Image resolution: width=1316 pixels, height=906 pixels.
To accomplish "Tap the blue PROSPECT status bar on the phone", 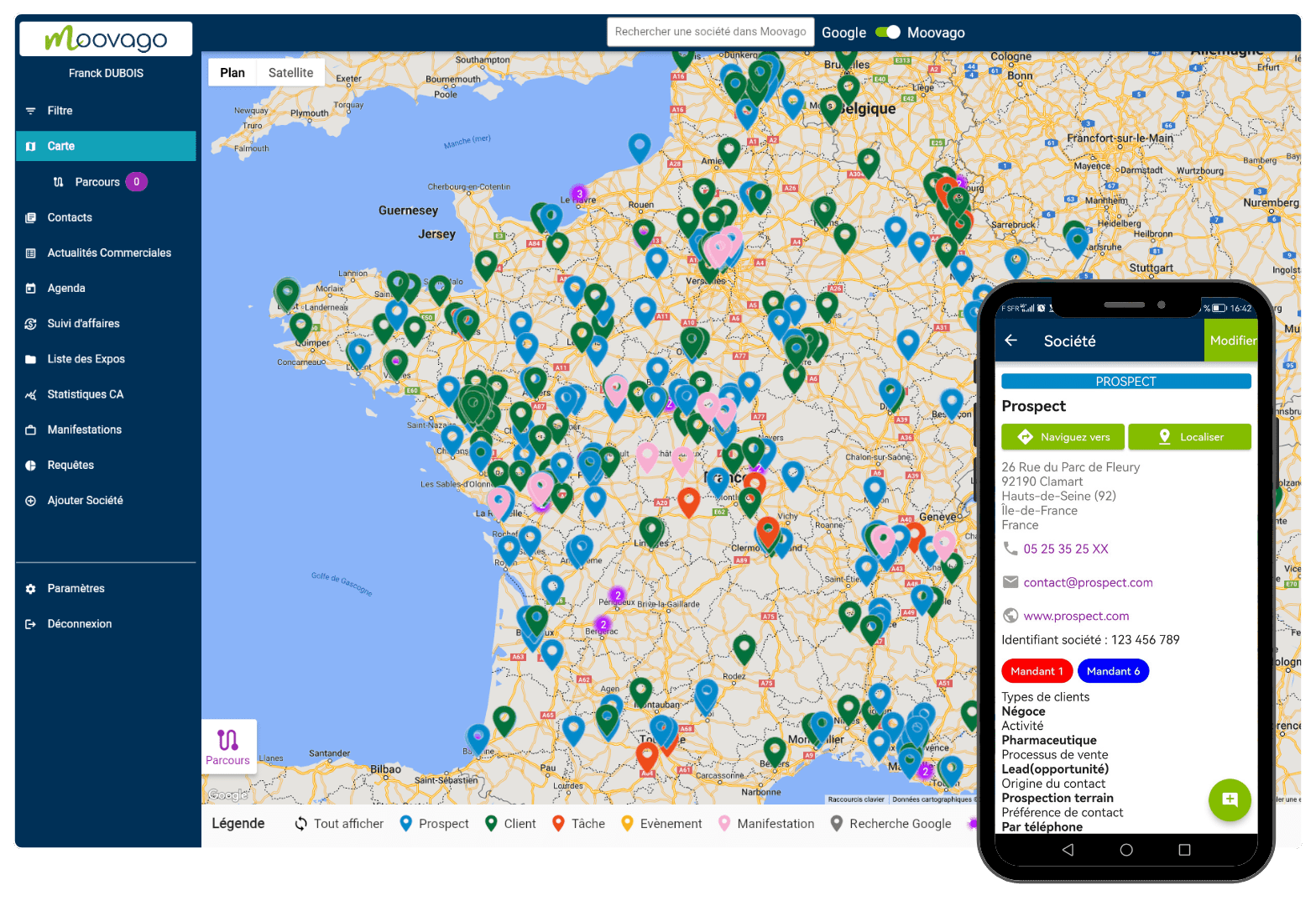I will [1126, 382].
